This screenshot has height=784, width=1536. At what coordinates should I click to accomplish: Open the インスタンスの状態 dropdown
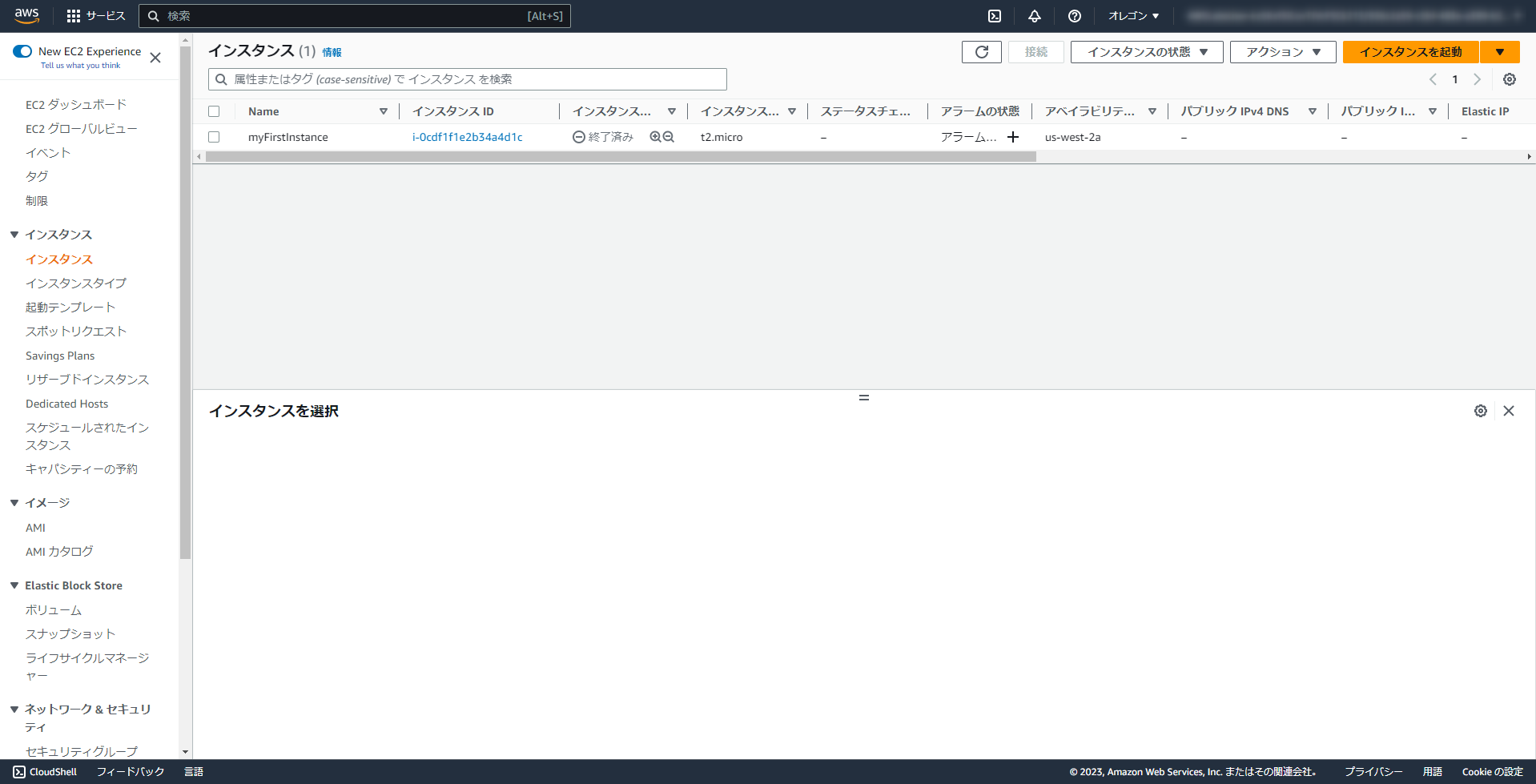point(1146,51)
